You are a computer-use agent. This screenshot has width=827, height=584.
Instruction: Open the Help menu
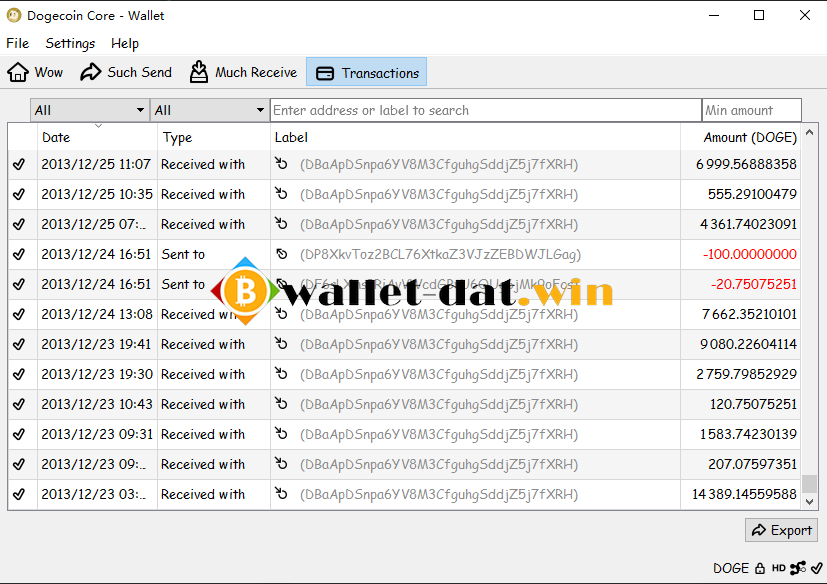coord(125,43)
